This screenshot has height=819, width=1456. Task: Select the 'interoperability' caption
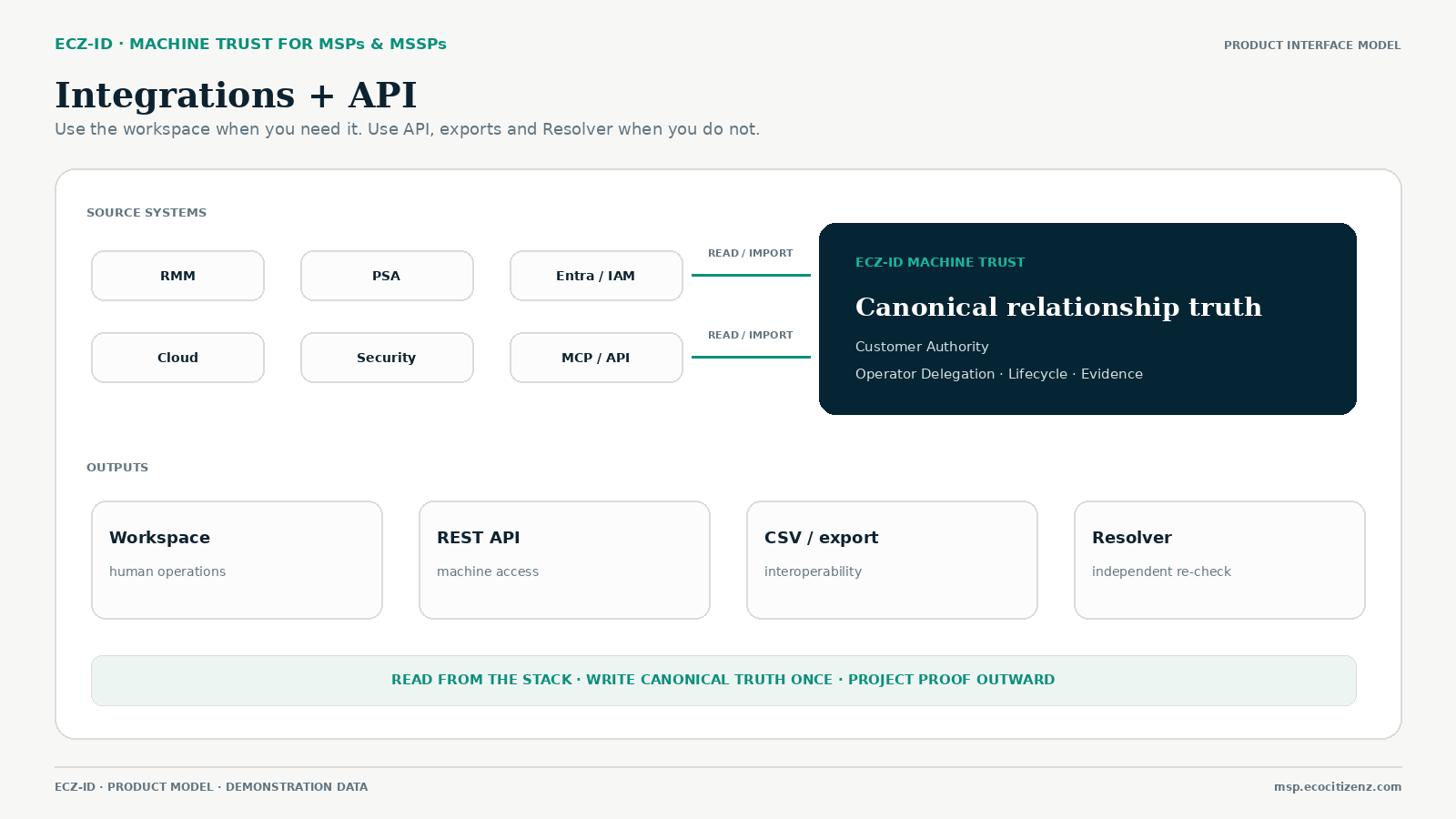point(813,571)
